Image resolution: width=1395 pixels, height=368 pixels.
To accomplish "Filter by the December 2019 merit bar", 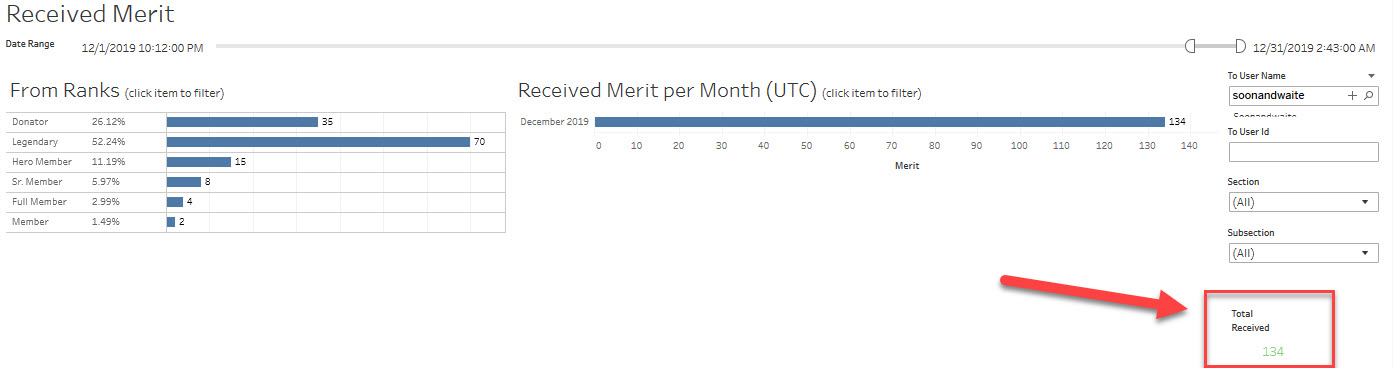I will pyautogui.click(x=879, y=122).
